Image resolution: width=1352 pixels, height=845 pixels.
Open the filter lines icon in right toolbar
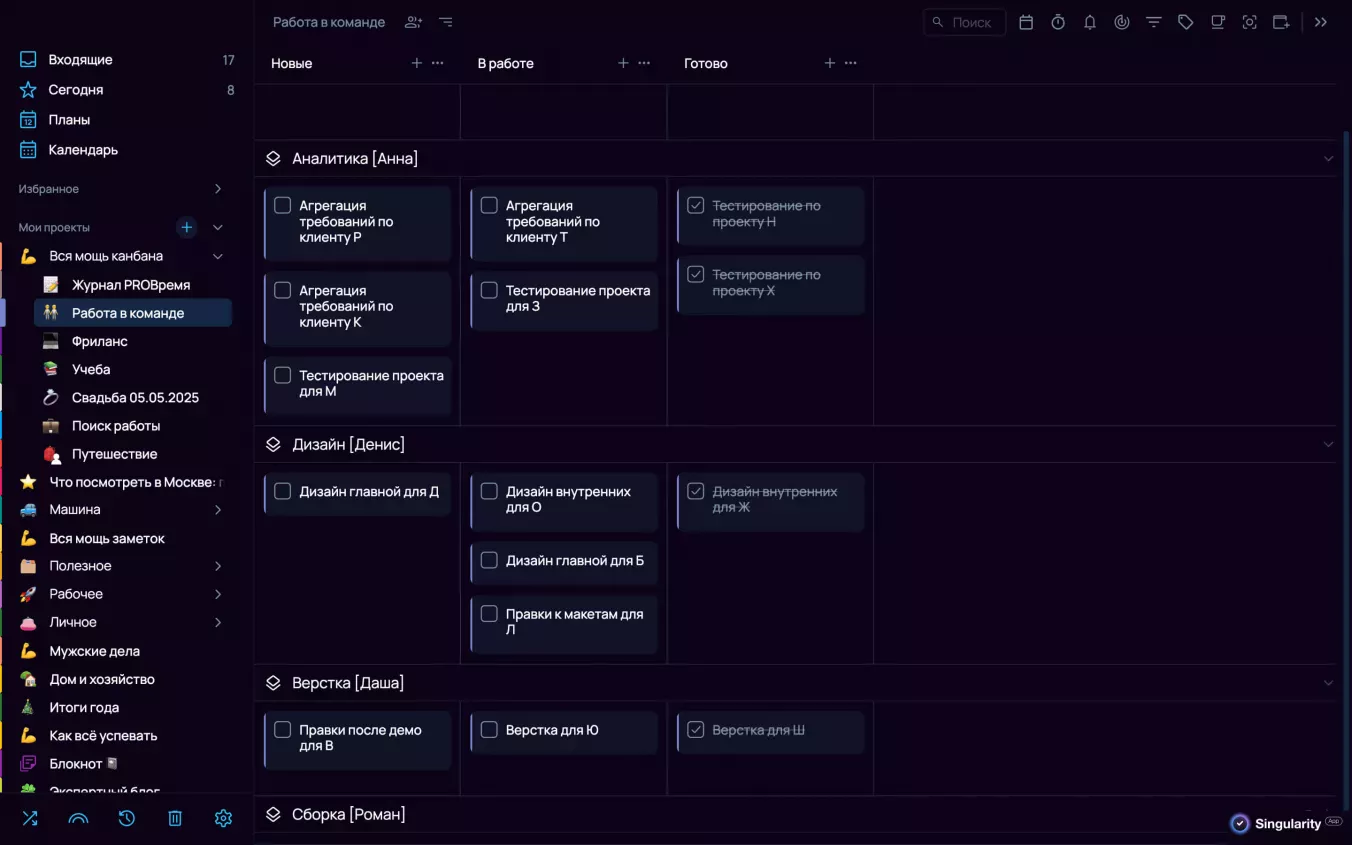(x=1154, y=22)
